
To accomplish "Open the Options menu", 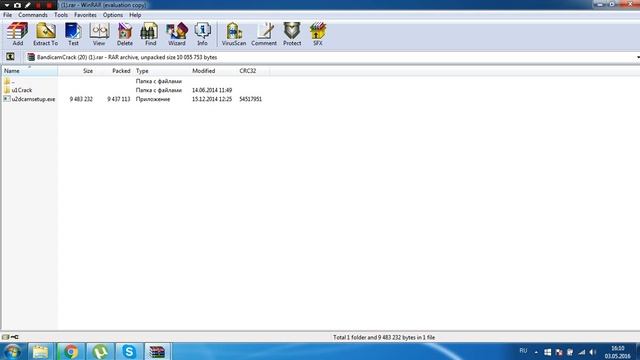I will (x=113, y=15).
